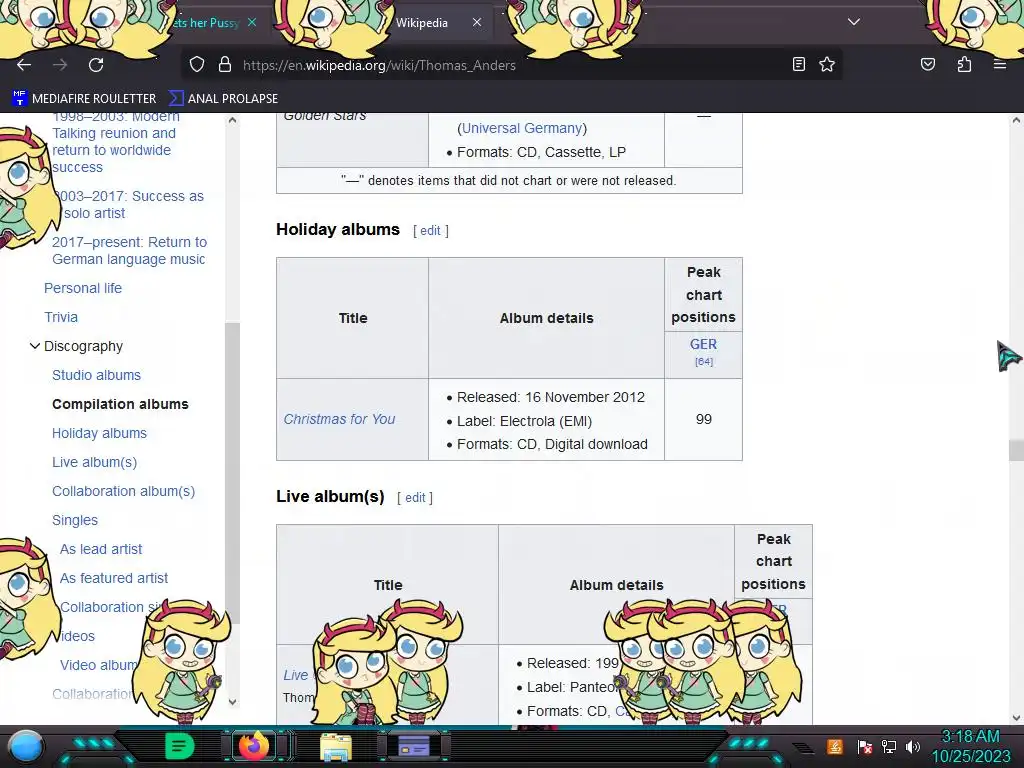Screen dimensions: 1024x768
Task: Show the clock and date calendar
Action: click(970, 746)
